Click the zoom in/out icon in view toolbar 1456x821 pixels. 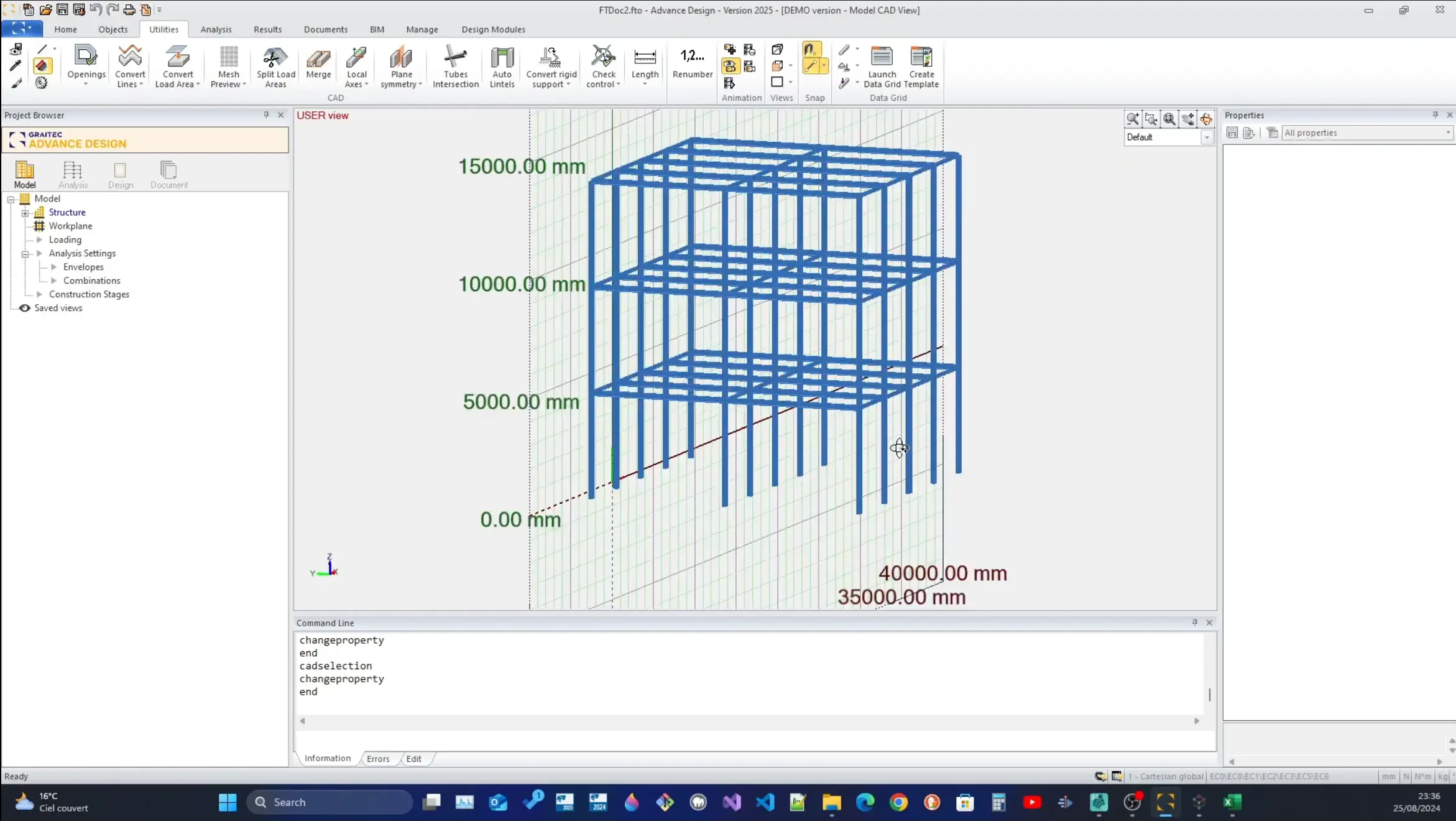point(1133,118)
